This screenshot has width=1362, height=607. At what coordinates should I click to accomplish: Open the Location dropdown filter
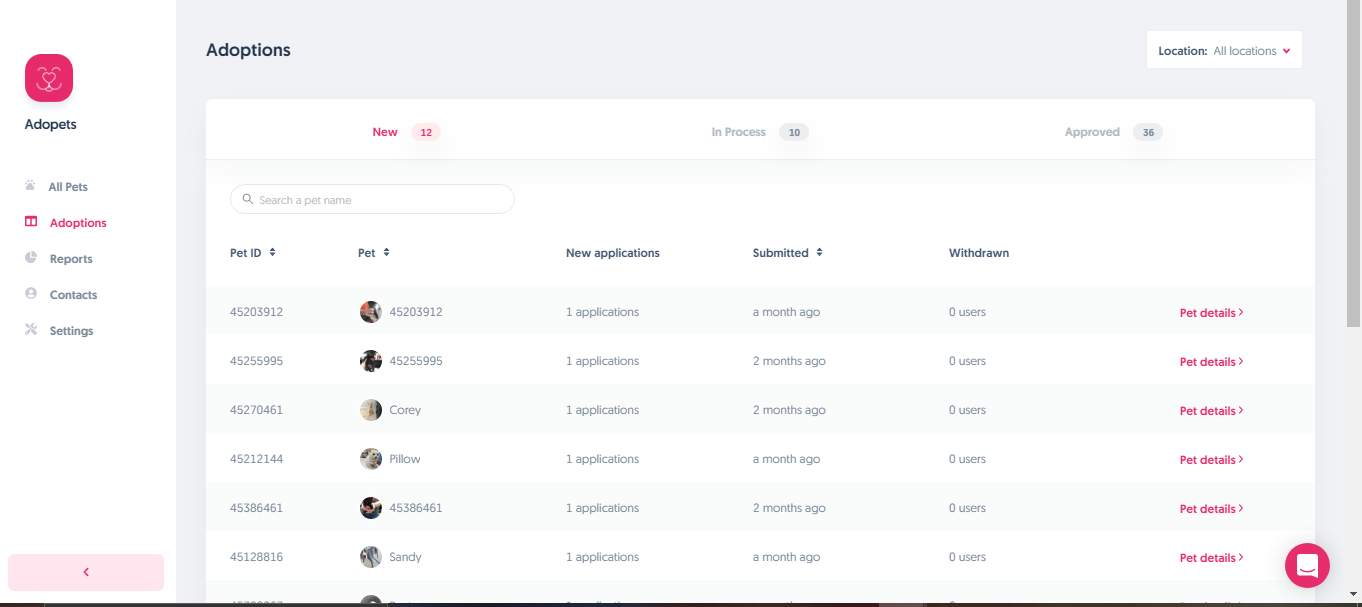point(1224,50)
